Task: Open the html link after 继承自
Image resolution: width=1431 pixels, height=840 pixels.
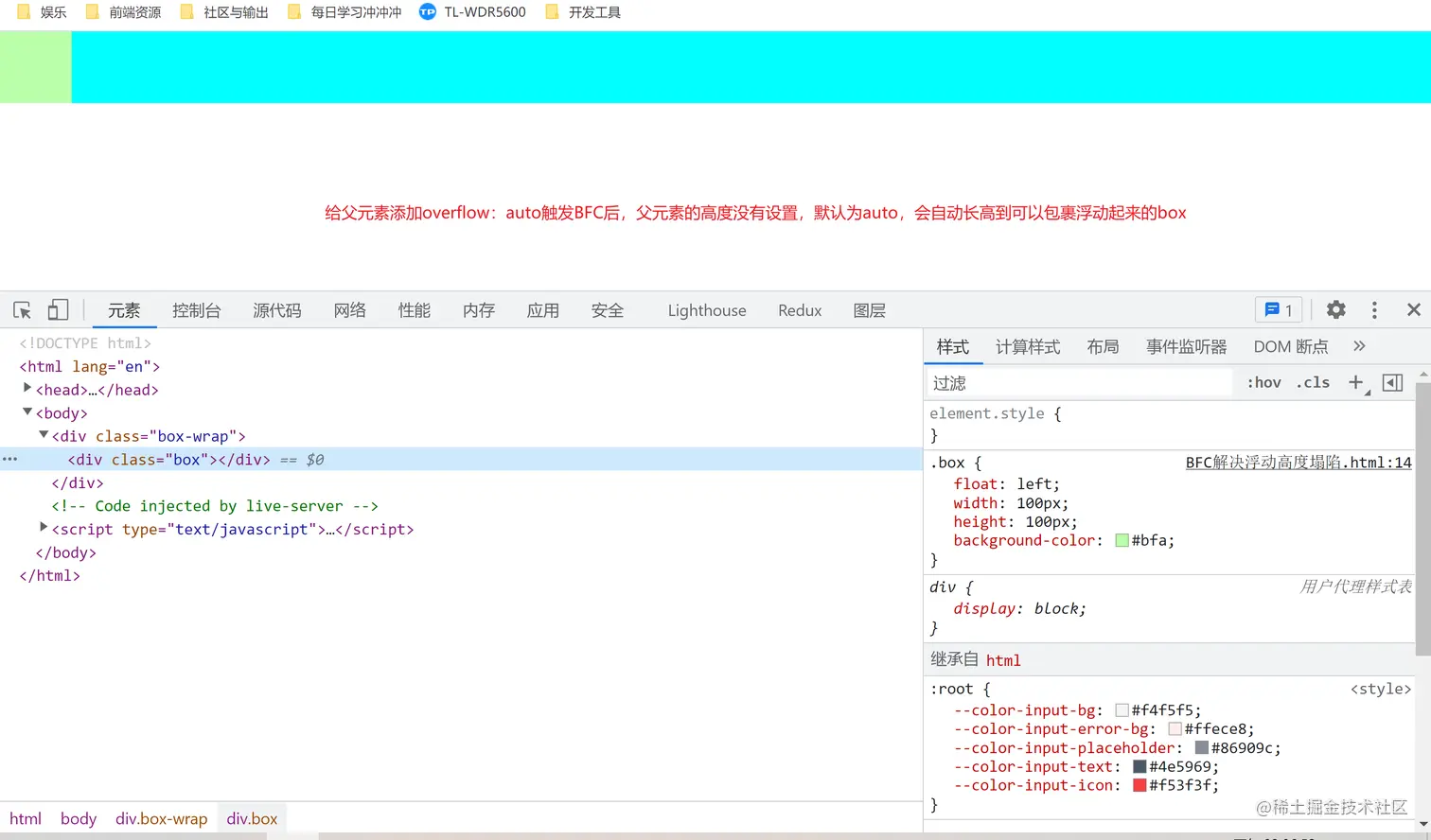Action: (1003, 660)
